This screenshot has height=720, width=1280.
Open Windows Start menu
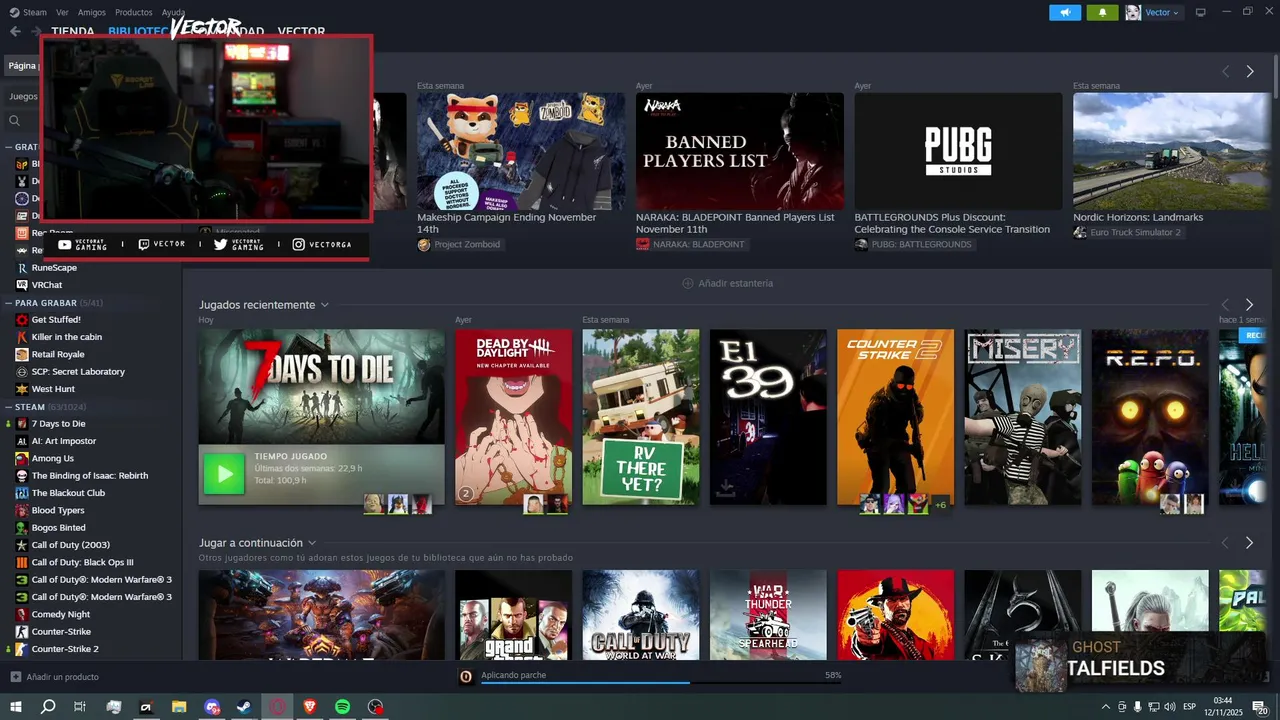[x=16, y=707]
